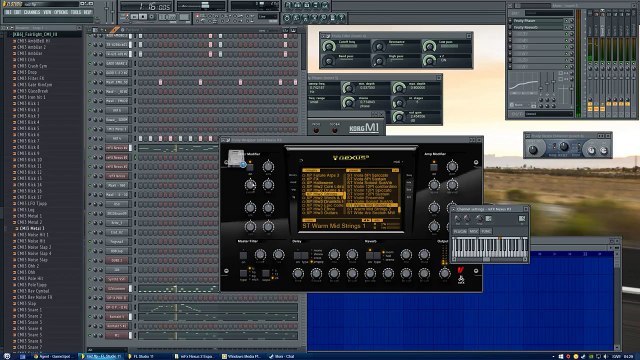The width and height of the screenshot is (640, 360).
Task: Open the Edit menu
Action: pos(18,12)
